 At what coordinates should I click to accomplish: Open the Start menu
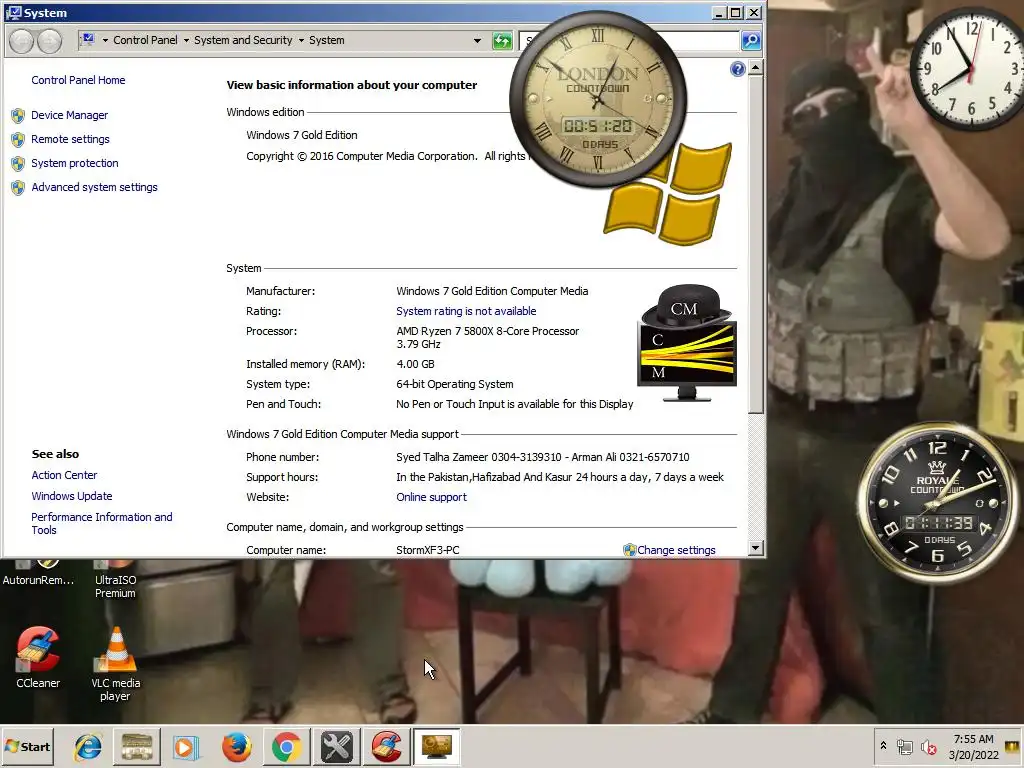(27, 746)
